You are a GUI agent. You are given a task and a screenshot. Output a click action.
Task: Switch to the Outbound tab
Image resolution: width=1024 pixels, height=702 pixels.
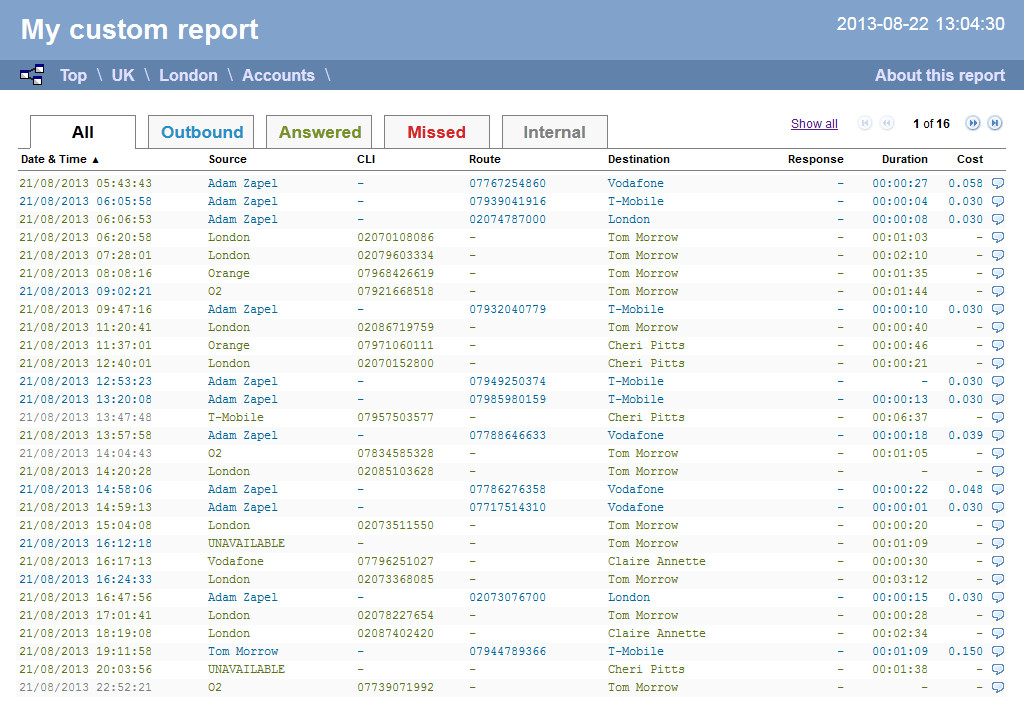[x=201, y=131]
